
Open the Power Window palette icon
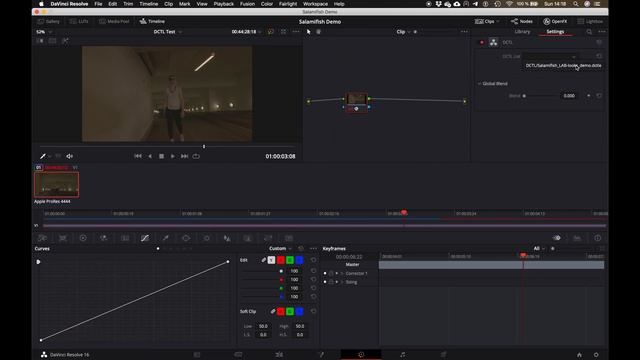pyautogui.click(x=186, y=238)
